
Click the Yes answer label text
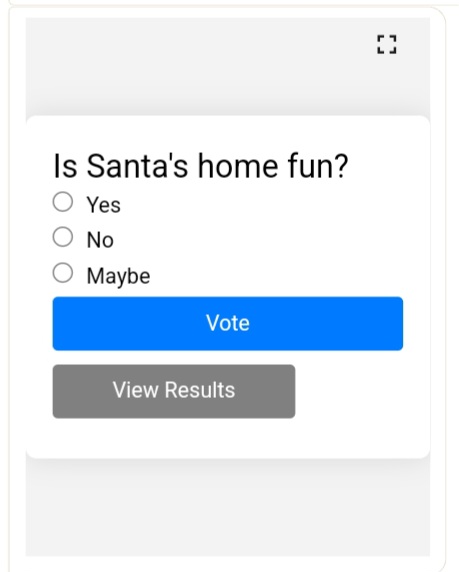(104, 205)
